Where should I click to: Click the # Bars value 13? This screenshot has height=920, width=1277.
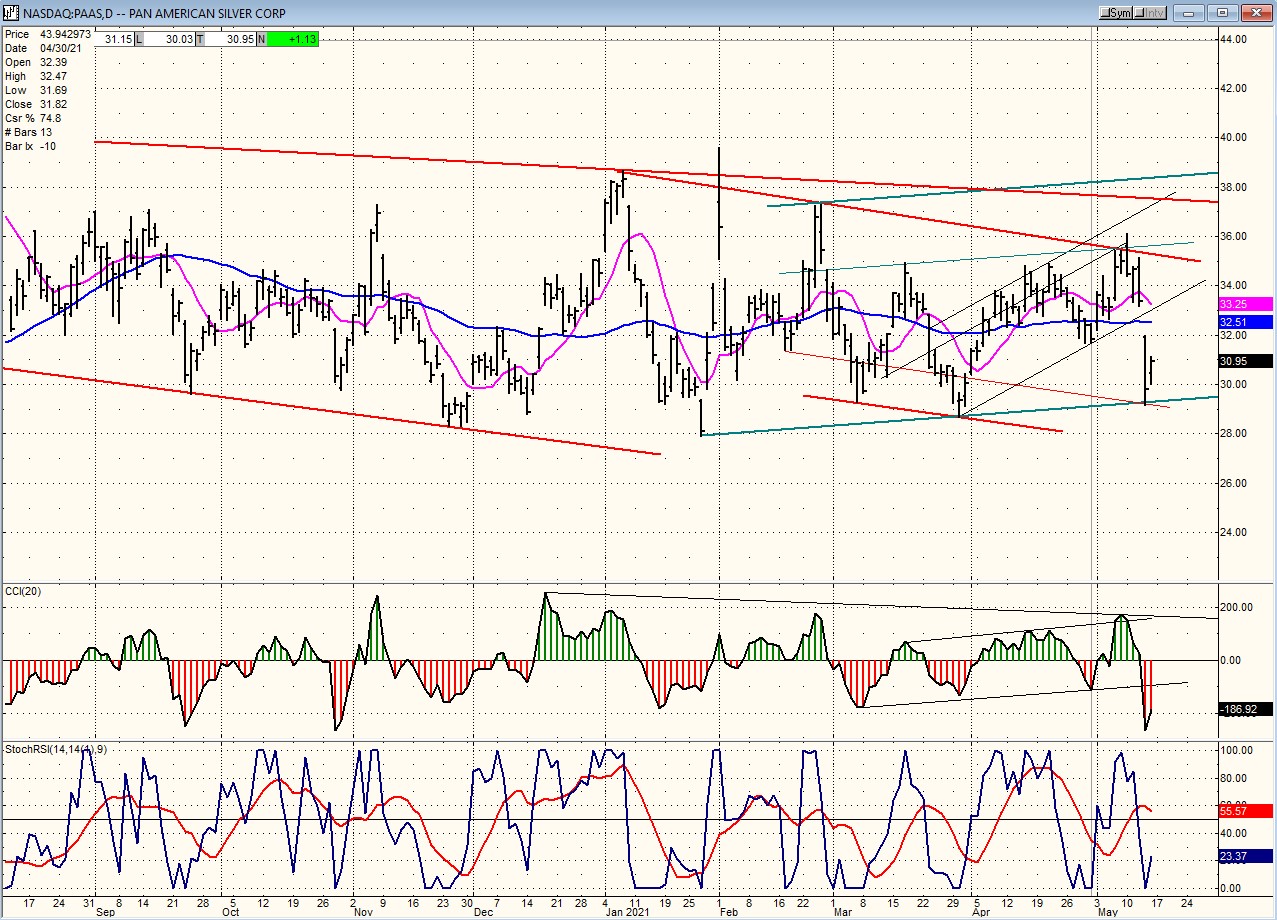tap(46, 132)
